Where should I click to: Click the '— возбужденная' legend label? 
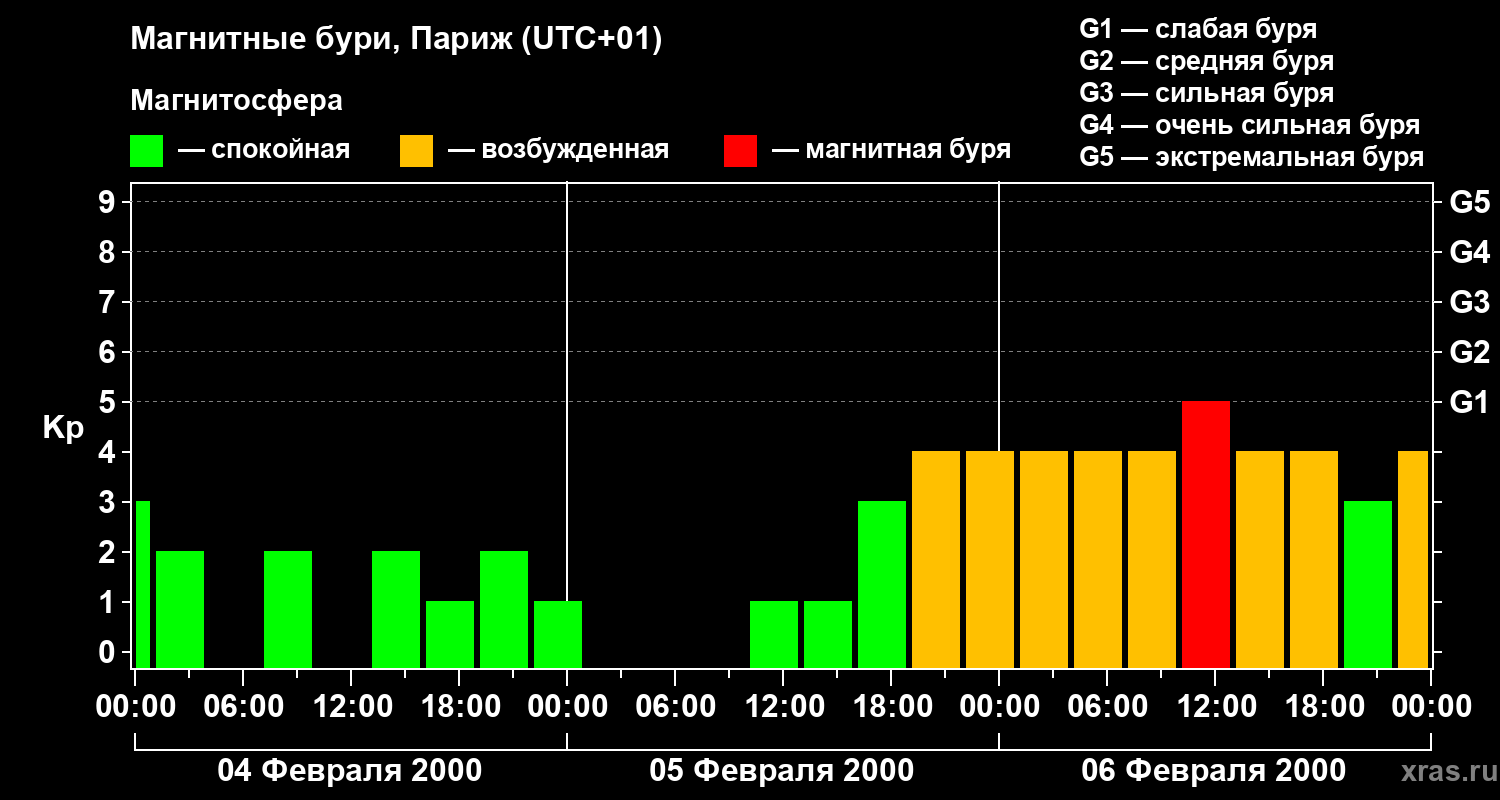click(558, 150)
